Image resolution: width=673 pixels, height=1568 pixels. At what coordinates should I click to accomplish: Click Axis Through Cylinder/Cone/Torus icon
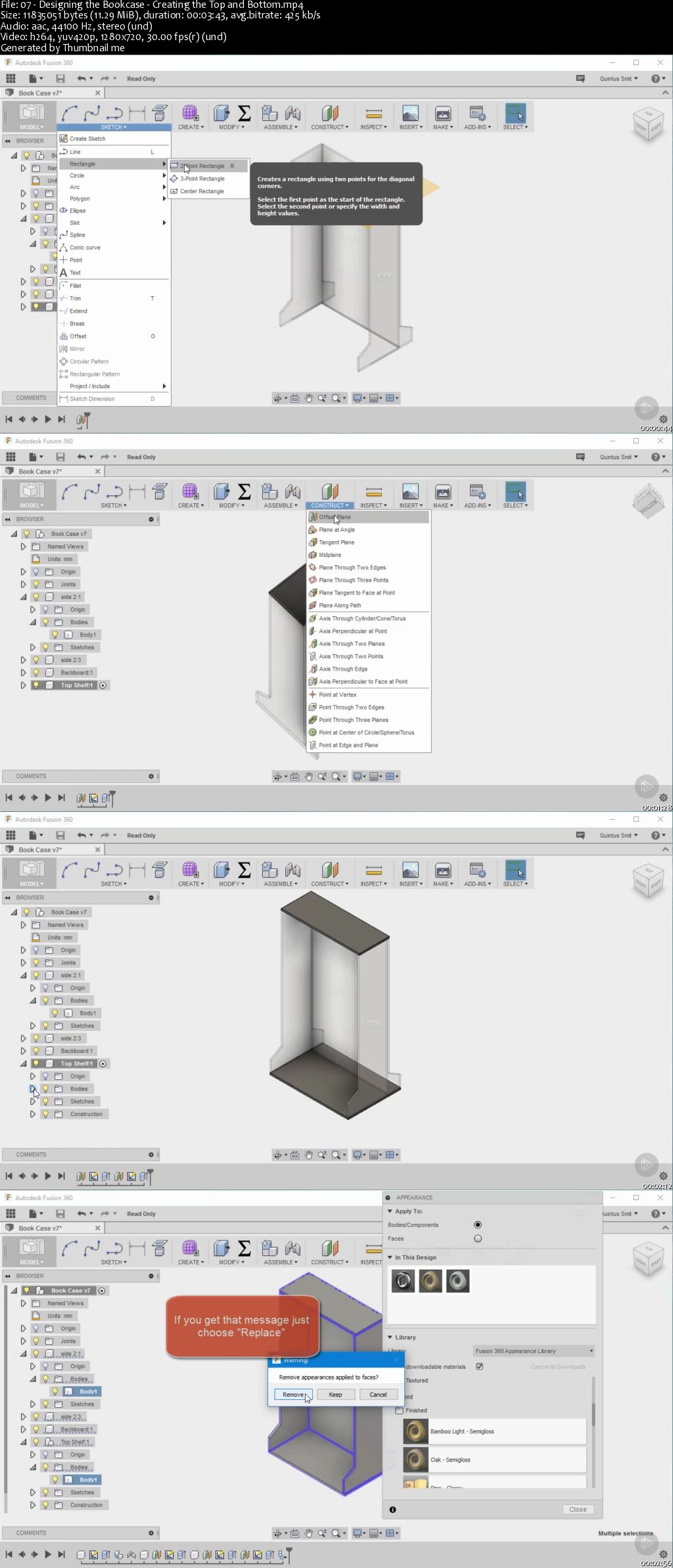pos(313,618)
